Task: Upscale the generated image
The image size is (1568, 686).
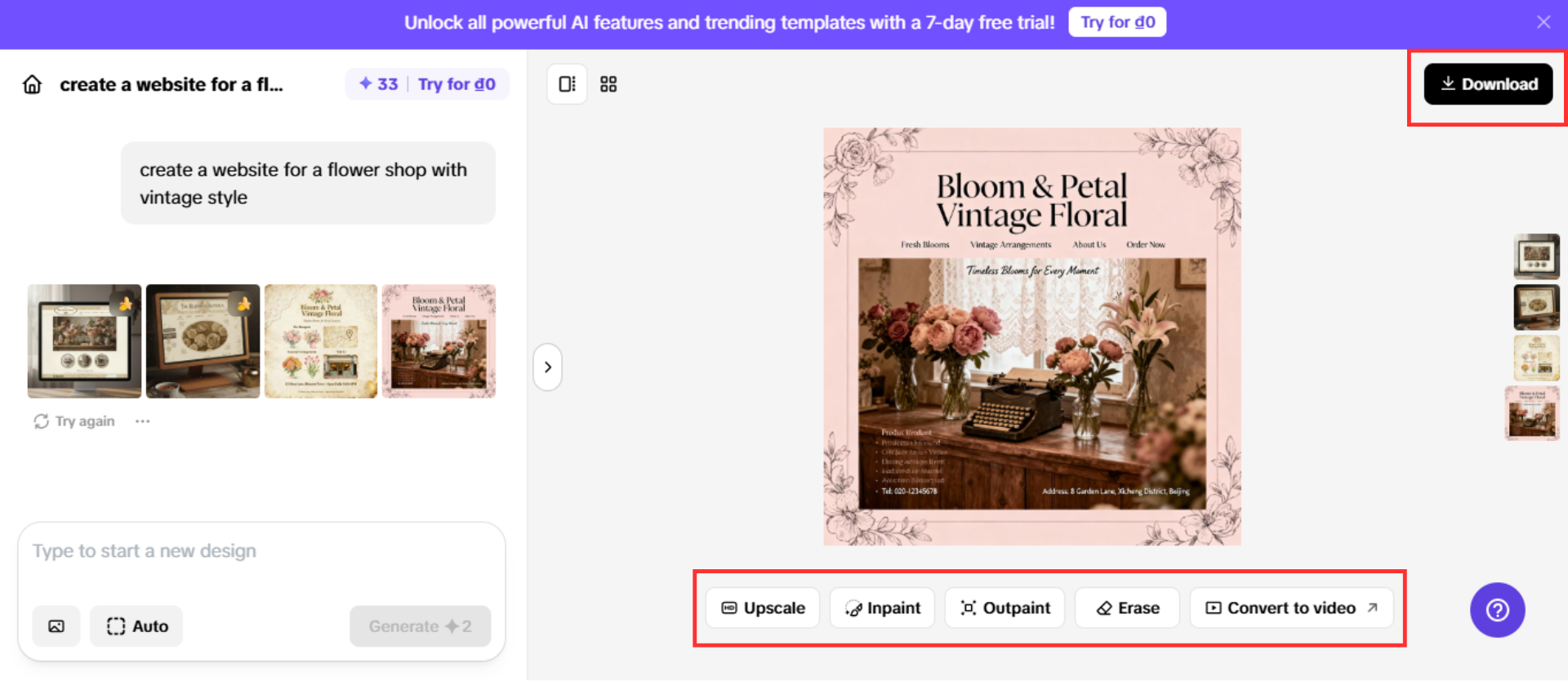Action: [x=763, y=608]
